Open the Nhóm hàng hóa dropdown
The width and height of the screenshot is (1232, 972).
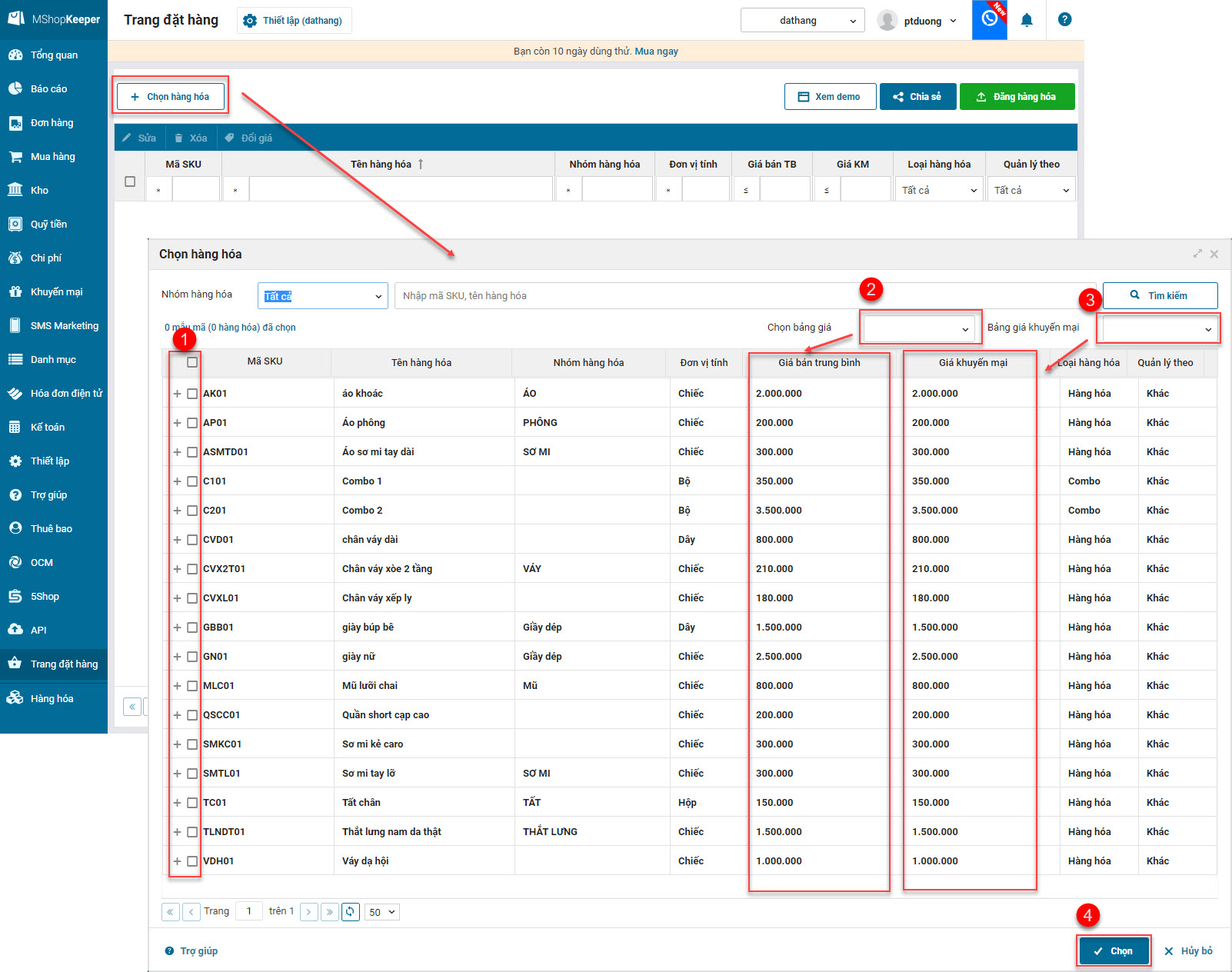pos(323,296)
